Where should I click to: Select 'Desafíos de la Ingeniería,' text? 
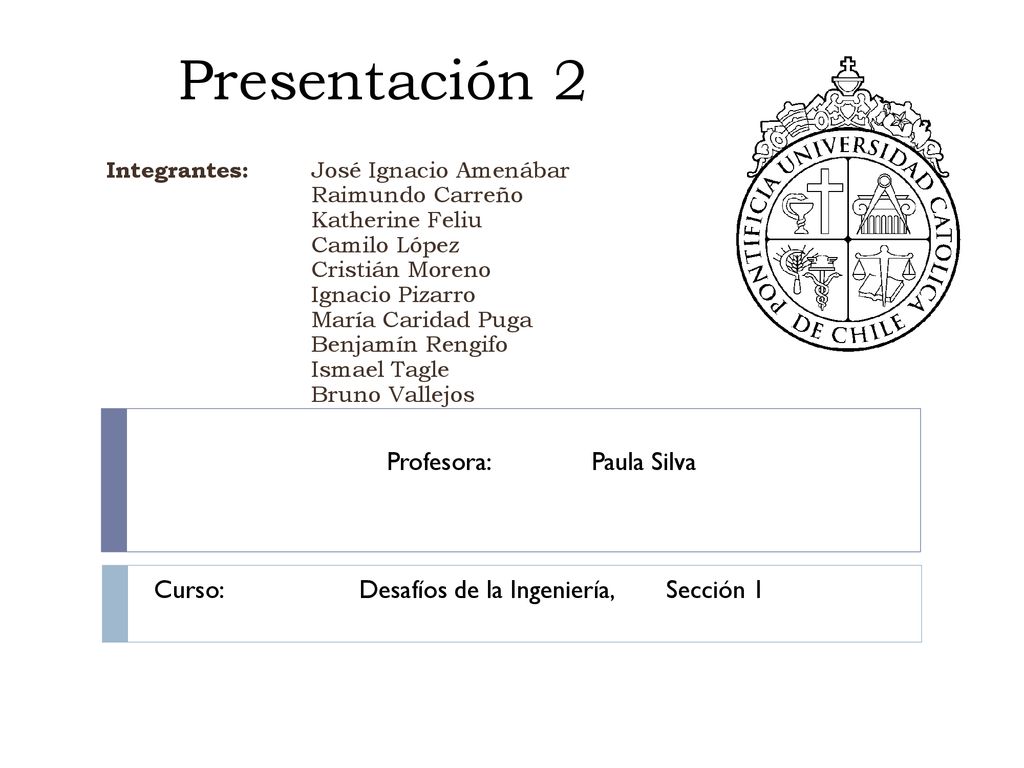(x=487, y=590)
